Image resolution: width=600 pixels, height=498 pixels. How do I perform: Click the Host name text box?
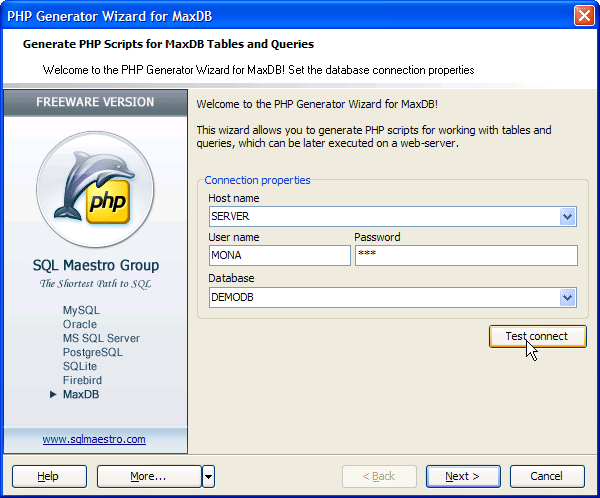[x=382, y=216]
